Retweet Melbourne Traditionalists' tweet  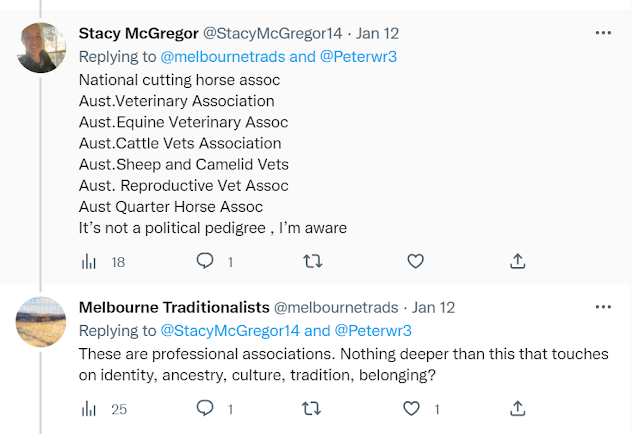pyautogui.click(x=312, y=408)
